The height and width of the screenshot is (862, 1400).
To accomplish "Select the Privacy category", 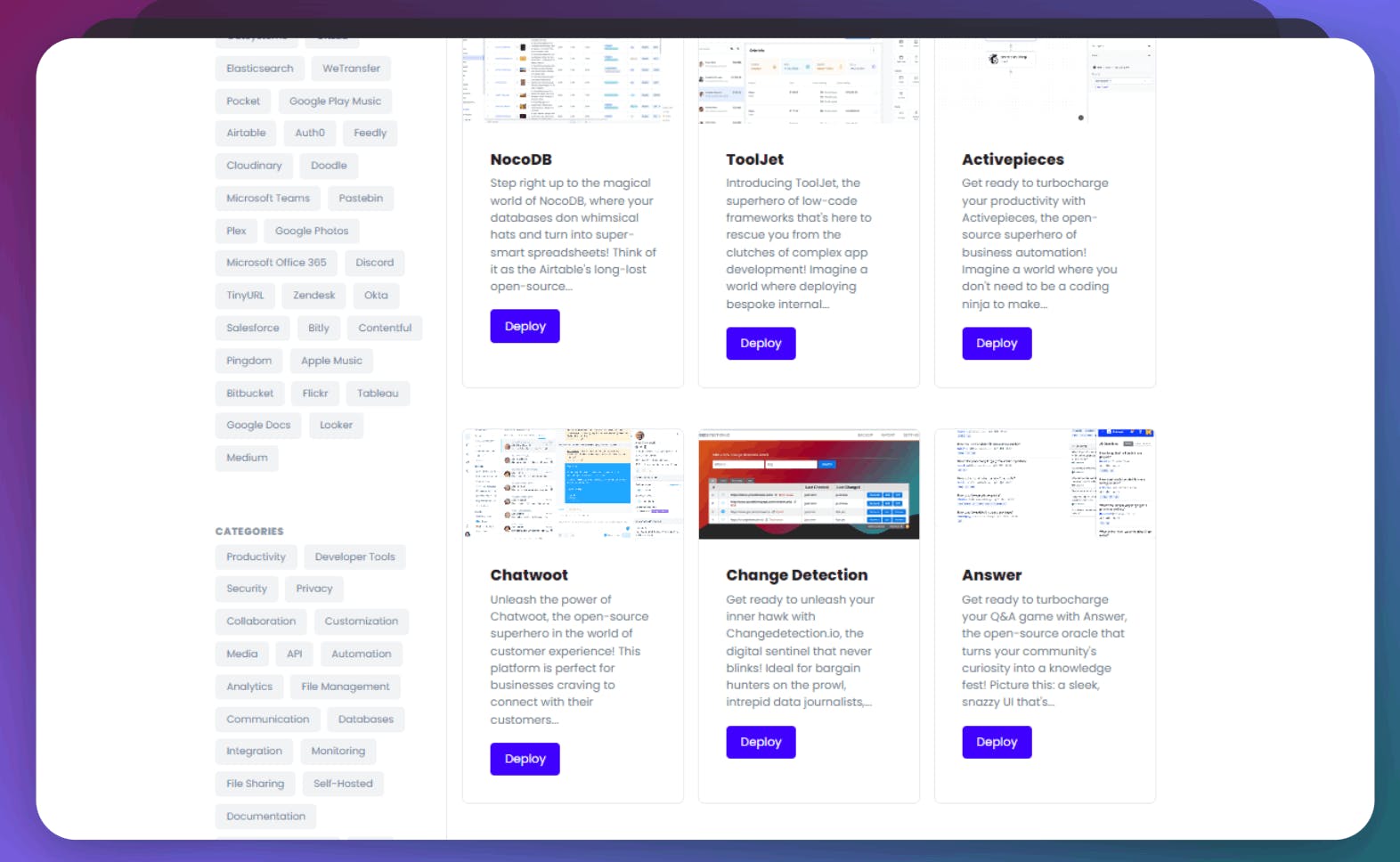I will click(x=314, y=590).
